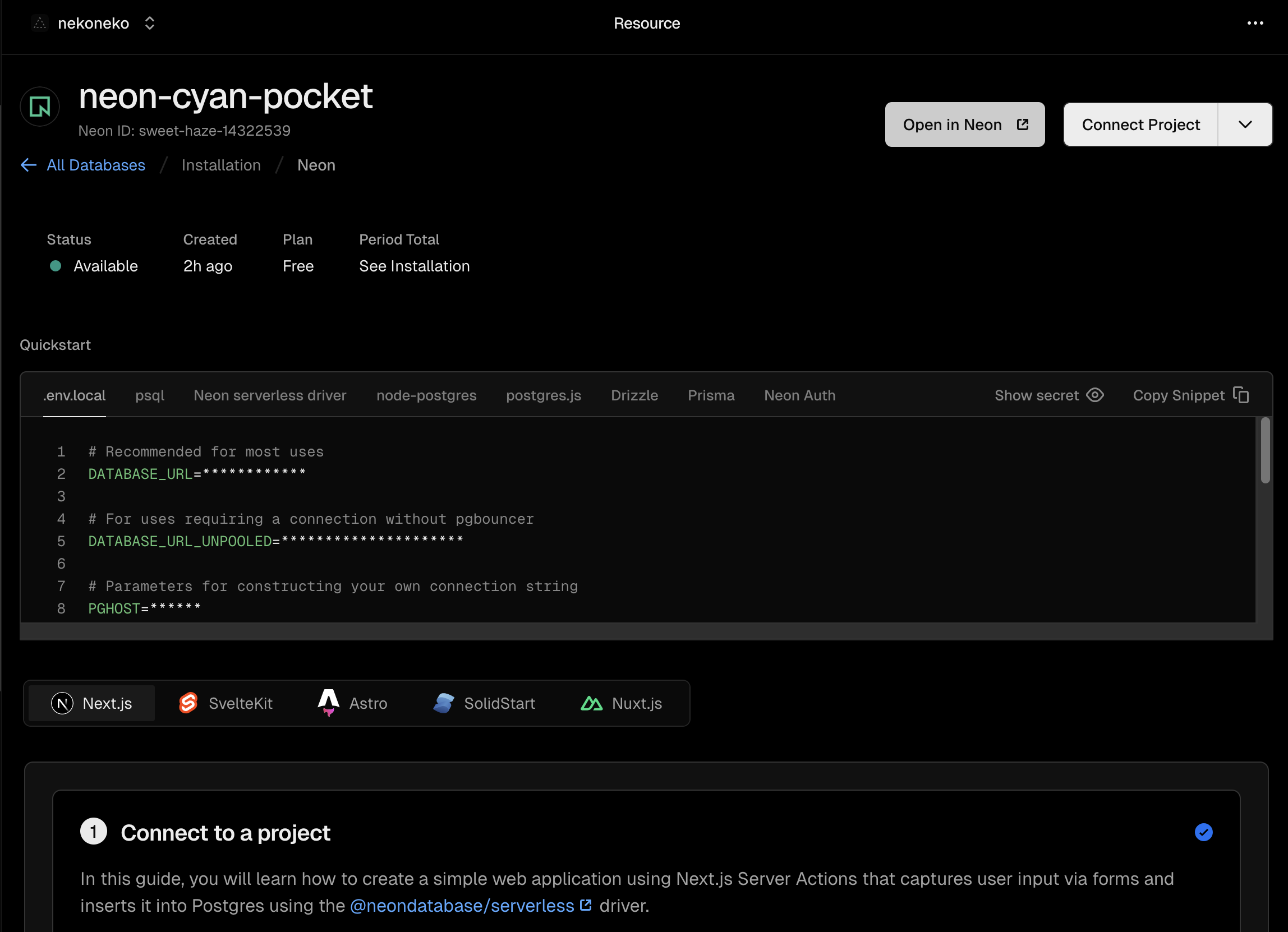
Task: Switch to the psql tab
Action: click(150, 395)
